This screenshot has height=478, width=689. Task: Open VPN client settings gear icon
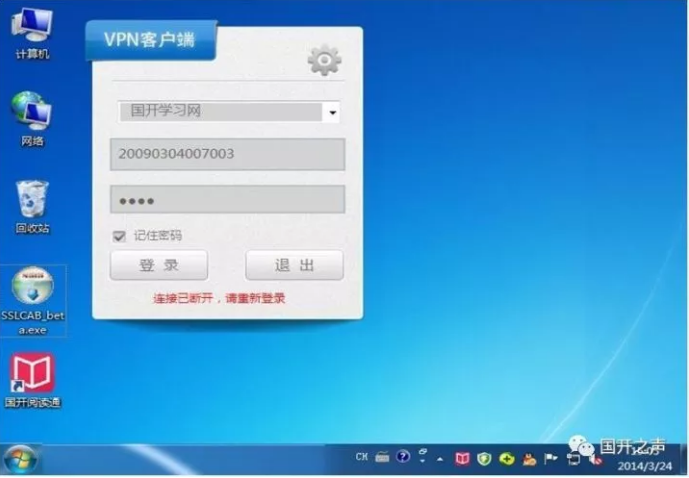pos(324,61)
